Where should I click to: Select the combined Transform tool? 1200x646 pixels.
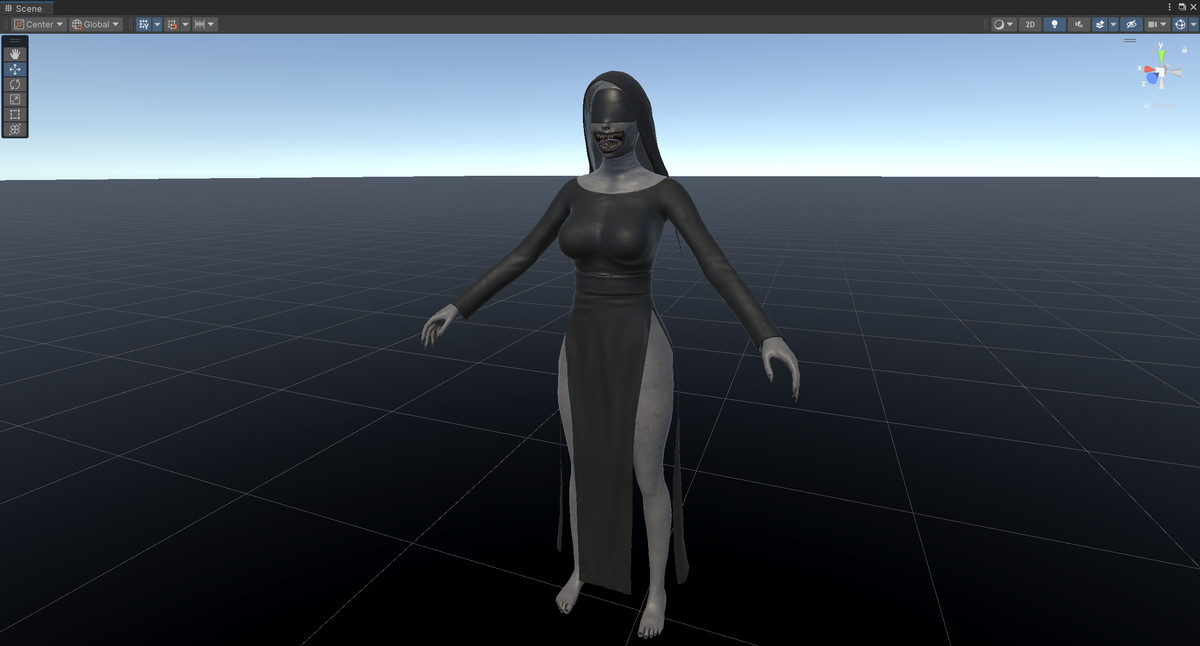click(14, 129)
